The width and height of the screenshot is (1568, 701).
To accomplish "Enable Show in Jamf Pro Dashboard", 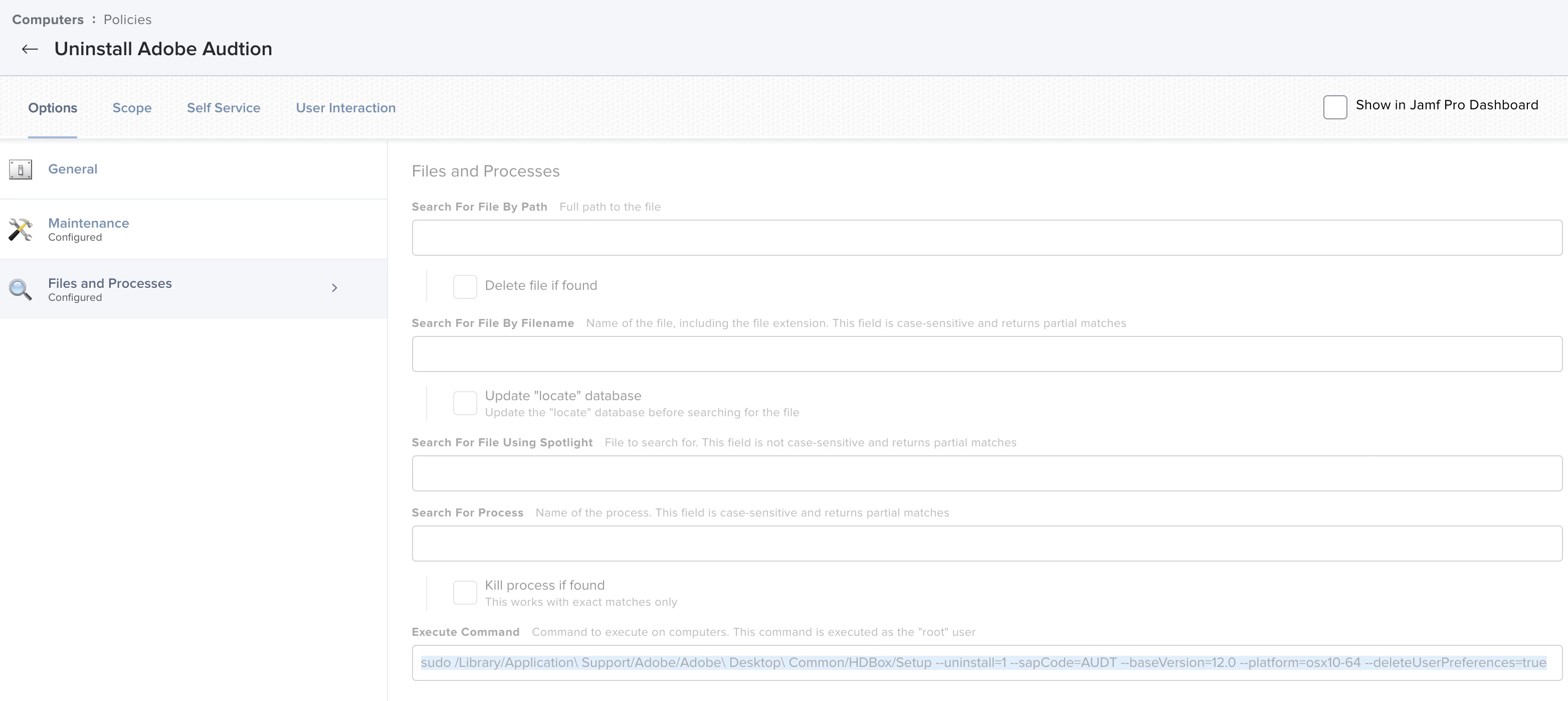I will pos(1334,107).
